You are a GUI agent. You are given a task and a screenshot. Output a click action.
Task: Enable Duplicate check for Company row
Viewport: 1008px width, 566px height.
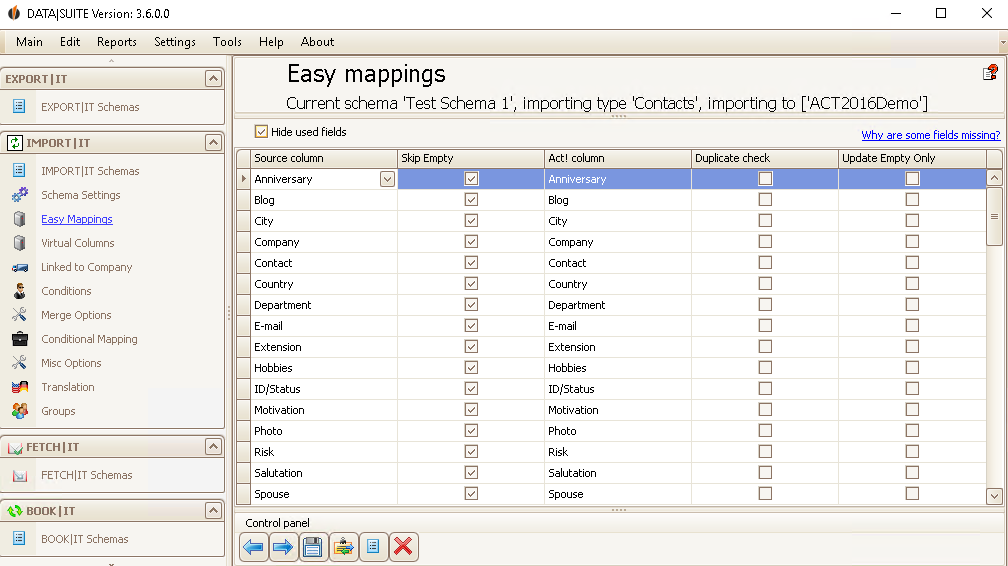[x=765, y=242]
